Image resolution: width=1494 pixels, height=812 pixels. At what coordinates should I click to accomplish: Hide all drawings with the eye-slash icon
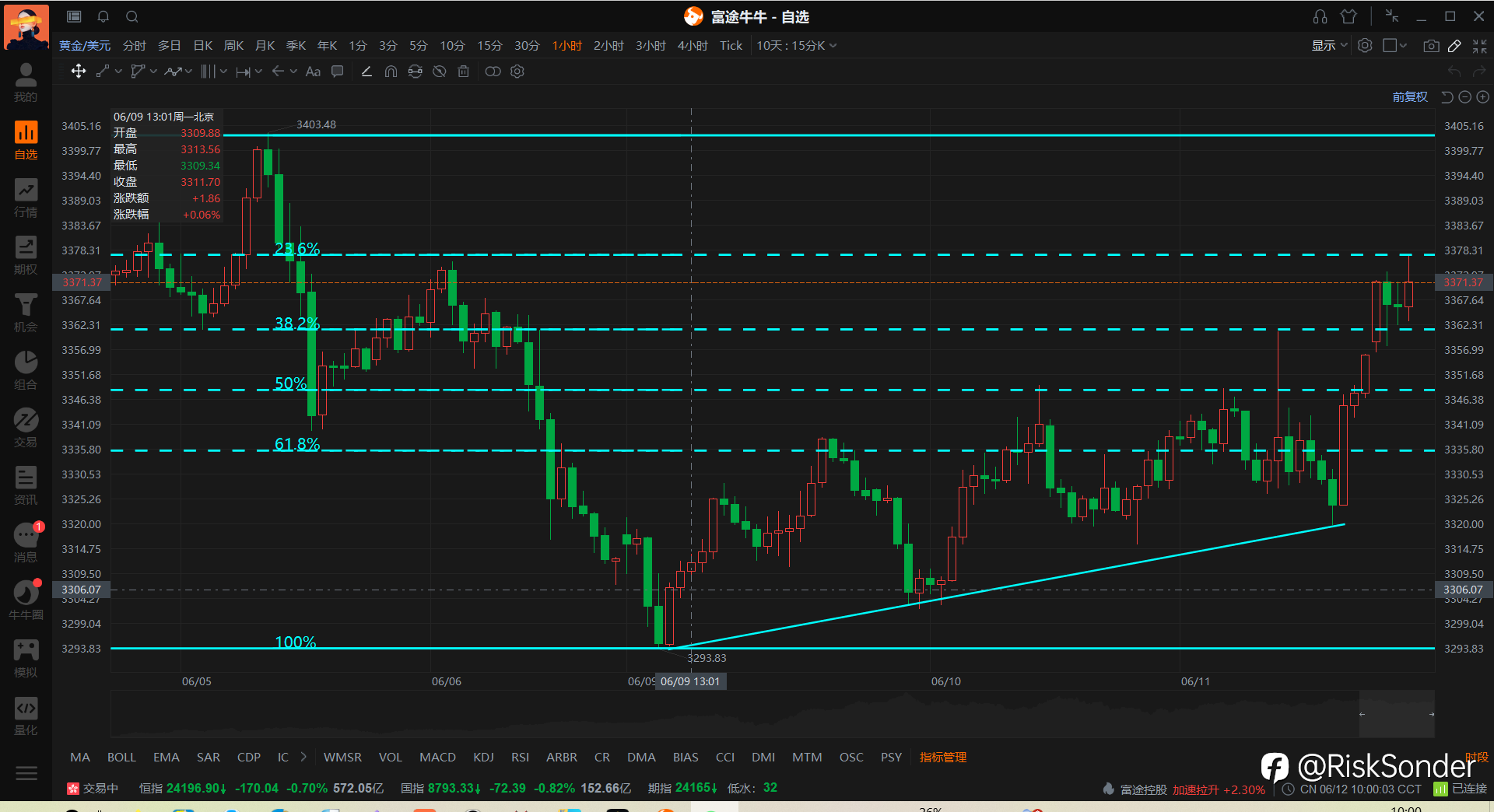[x=440, y=72]
